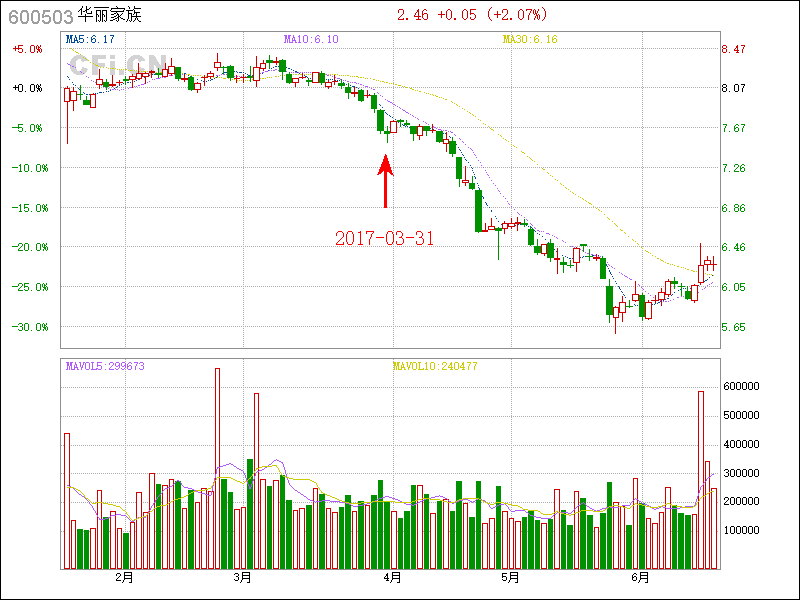800x600 pixels.
Task: Click the 600000 volume axis label
Action: (745, 386)
